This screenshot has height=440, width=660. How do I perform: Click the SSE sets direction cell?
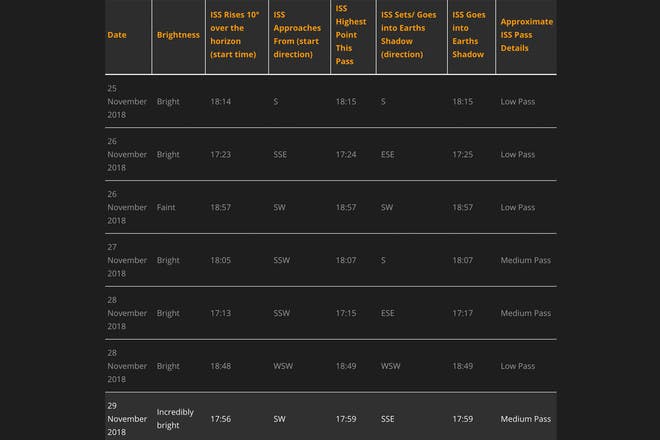point(388,419)
